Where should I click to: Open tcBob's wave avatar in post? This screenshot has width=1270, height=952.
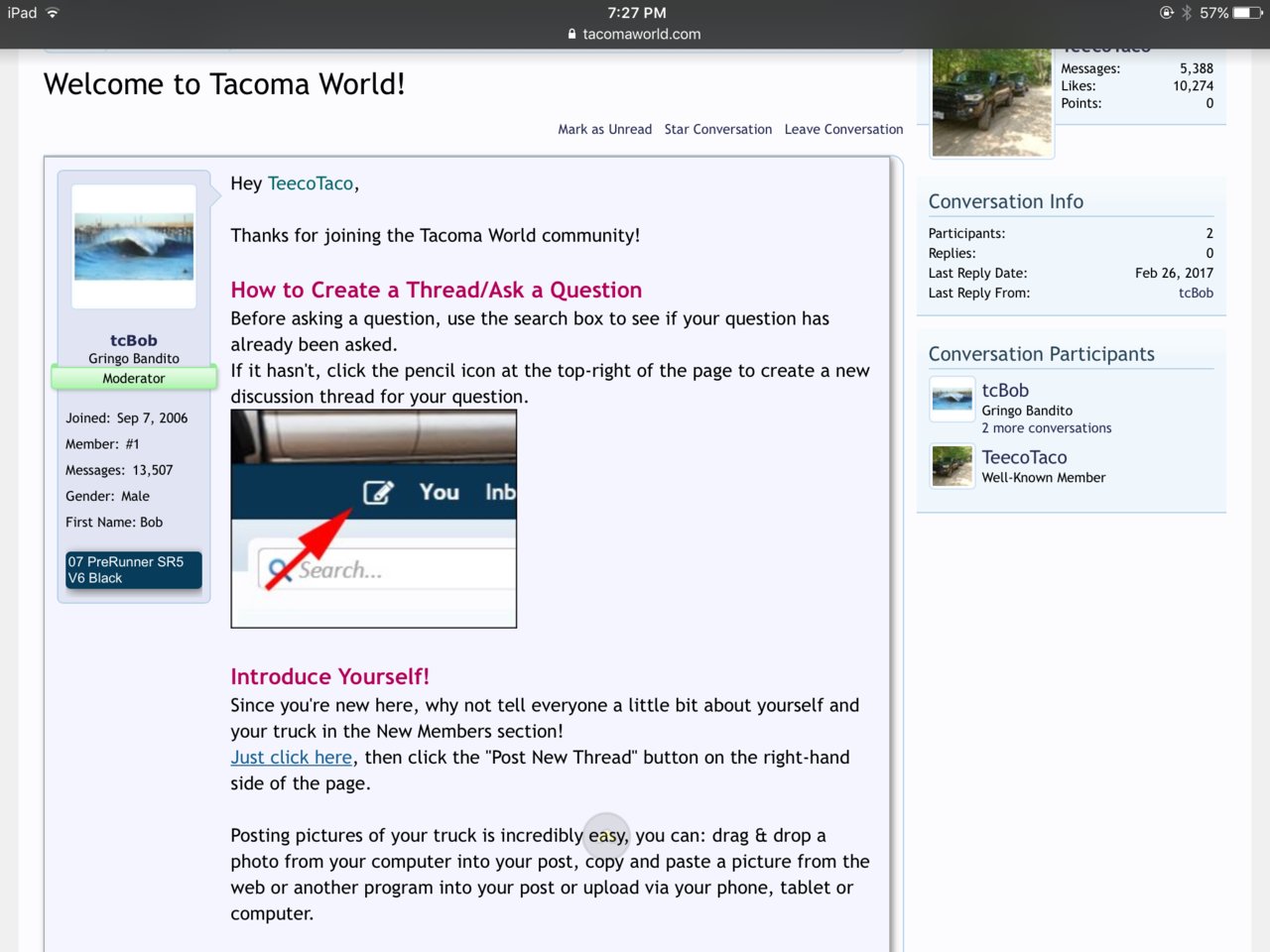pos(134,247)
